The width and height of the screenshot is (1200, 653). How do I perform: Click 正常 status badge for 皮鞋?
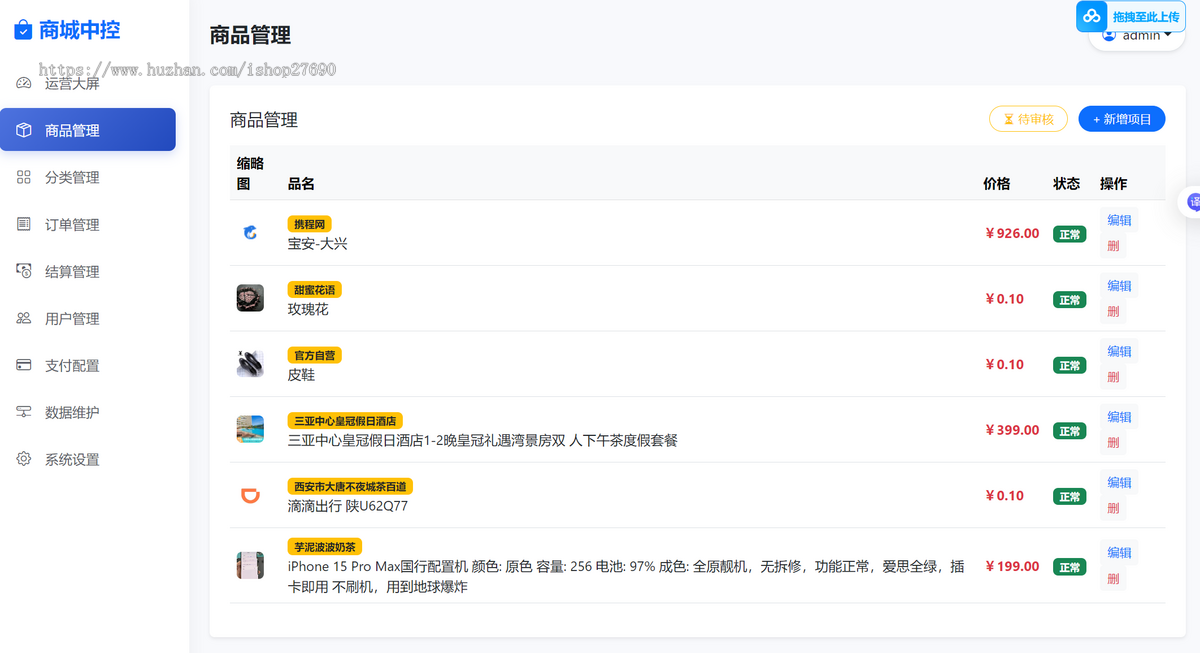1069,366
